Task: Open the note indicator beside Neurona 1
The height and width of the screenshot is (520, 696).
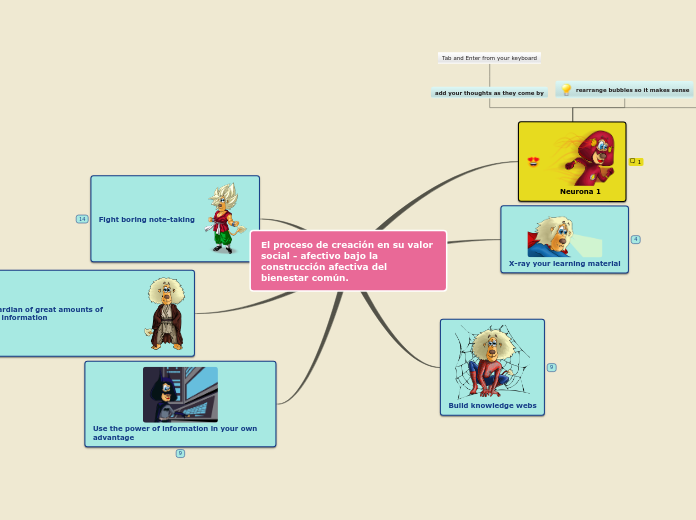Action: tap(636, 162)
